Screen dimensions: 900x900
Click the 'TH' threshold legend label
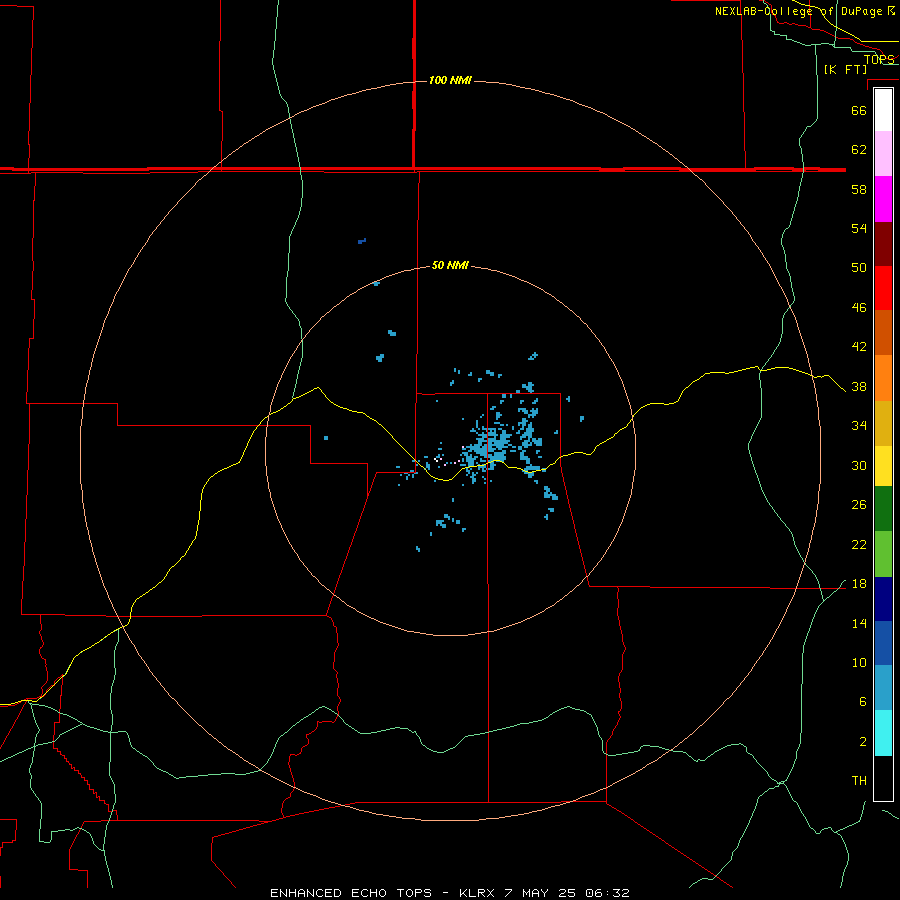(x=859, y=781)
